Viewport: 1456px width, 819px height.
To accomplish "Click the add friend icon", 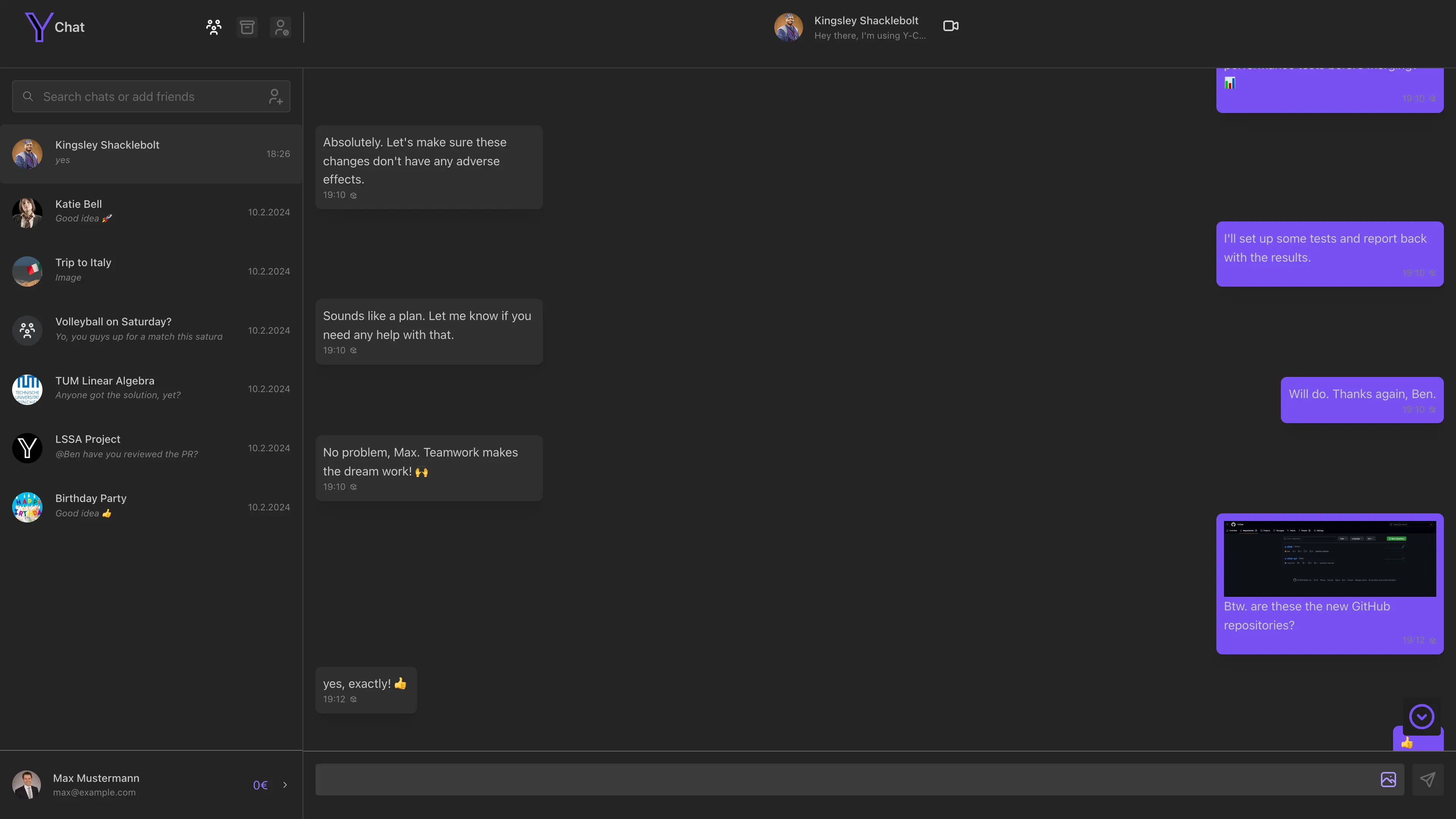I will coord(275,97).
